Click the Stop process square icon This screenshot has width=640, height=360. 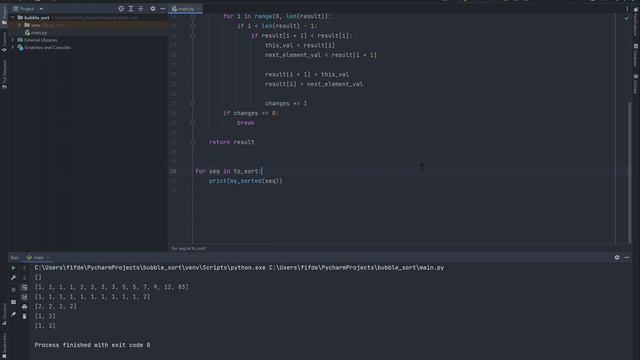click(13, 289)
